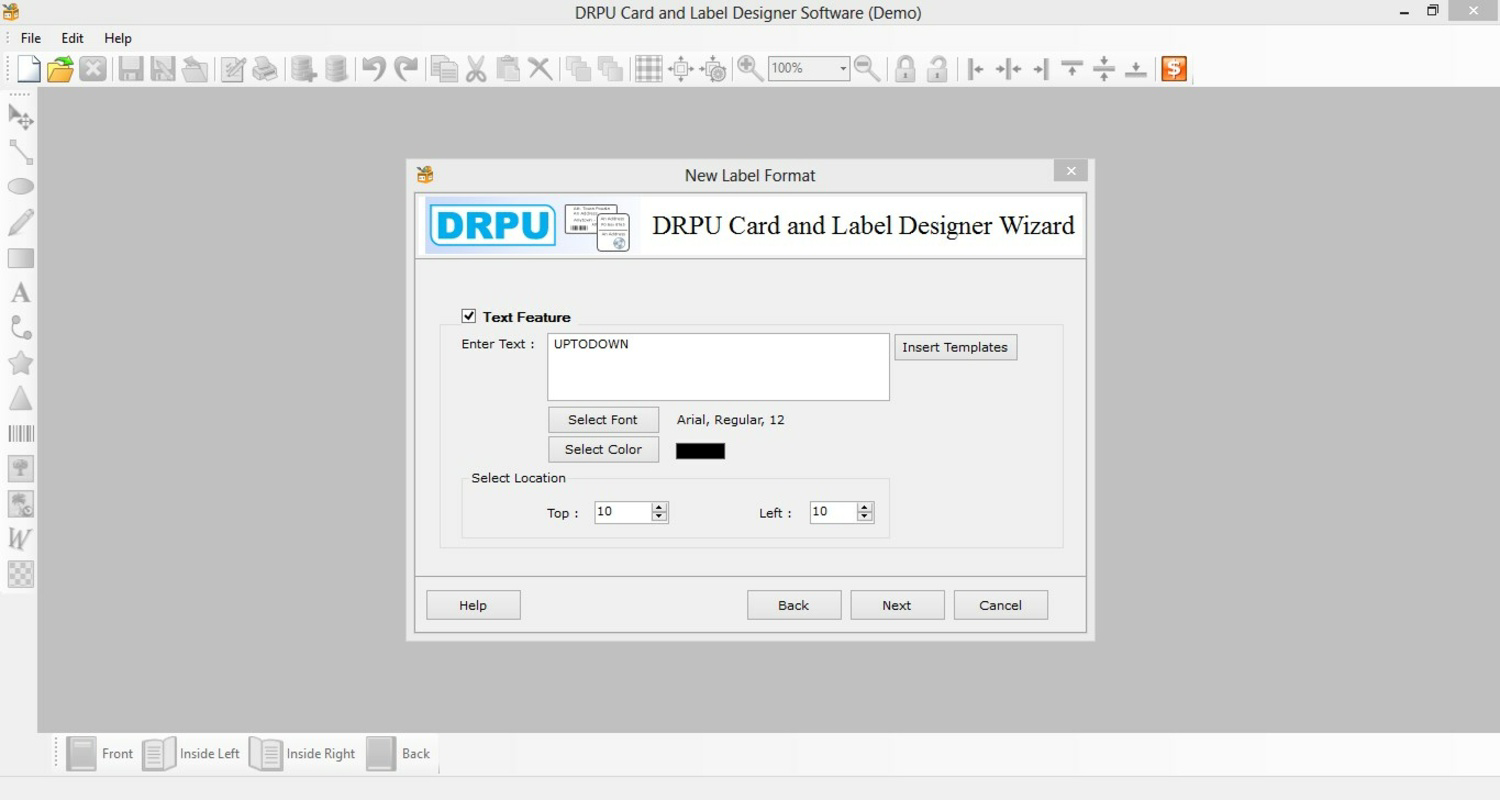
Task: Click the orange dollar sign icon
Action: [1174, 68]
